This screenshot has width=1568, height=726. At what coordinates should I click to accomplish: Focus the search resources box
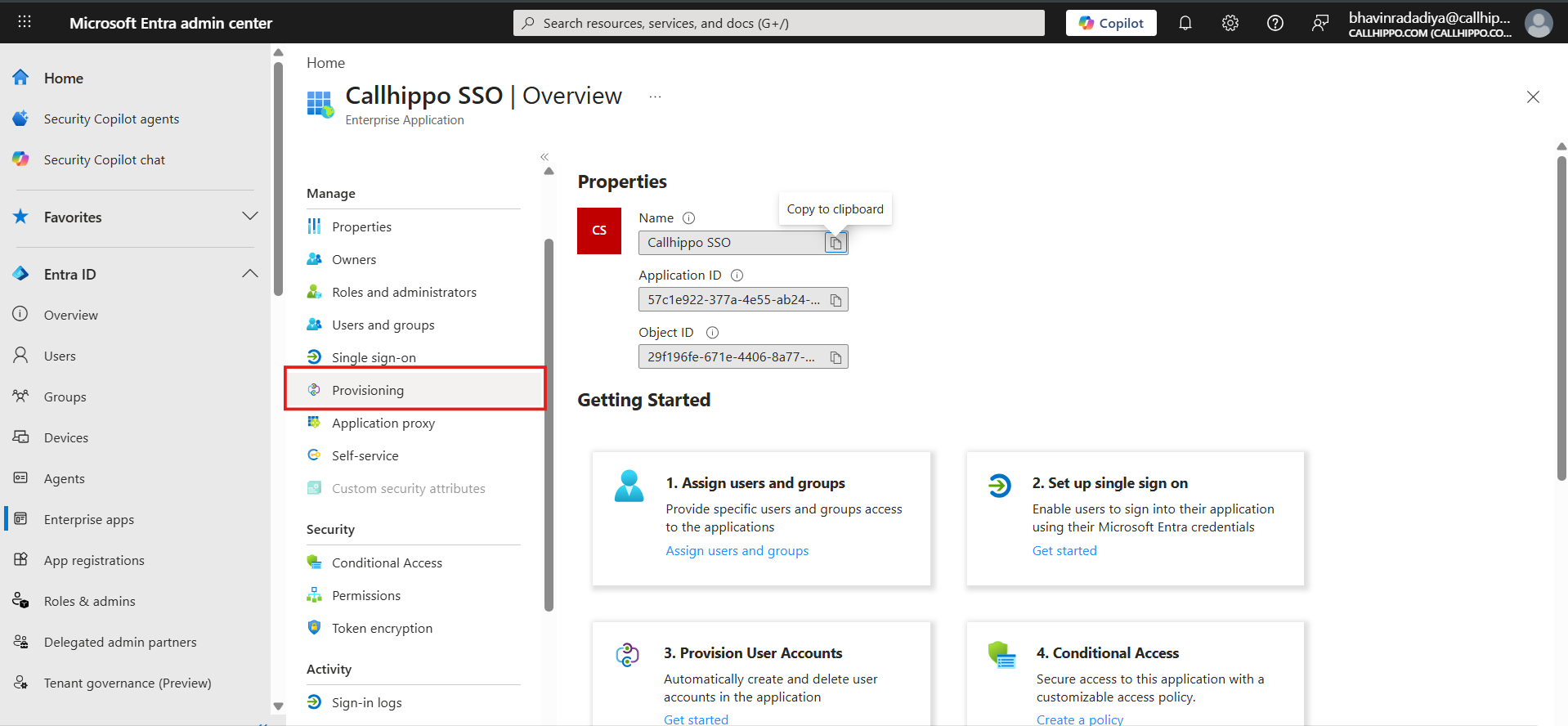[779, 23]
